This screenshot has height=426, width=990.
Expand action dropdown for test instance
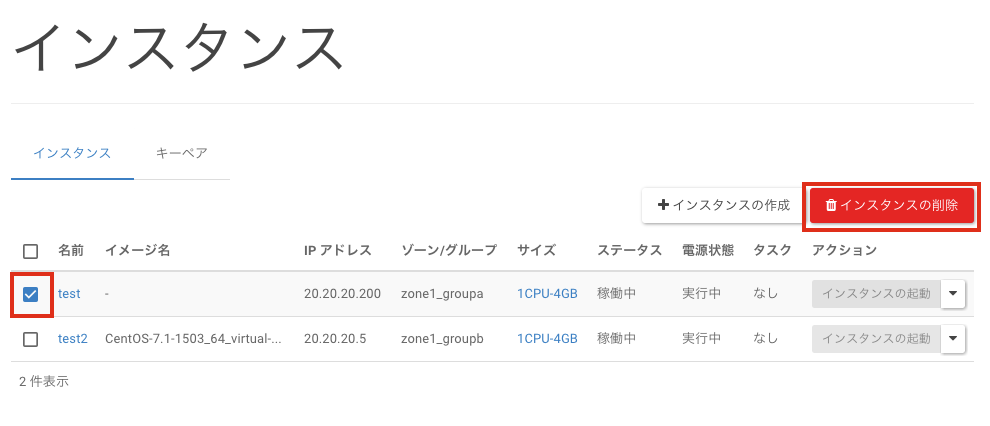[x=953, y=294]
